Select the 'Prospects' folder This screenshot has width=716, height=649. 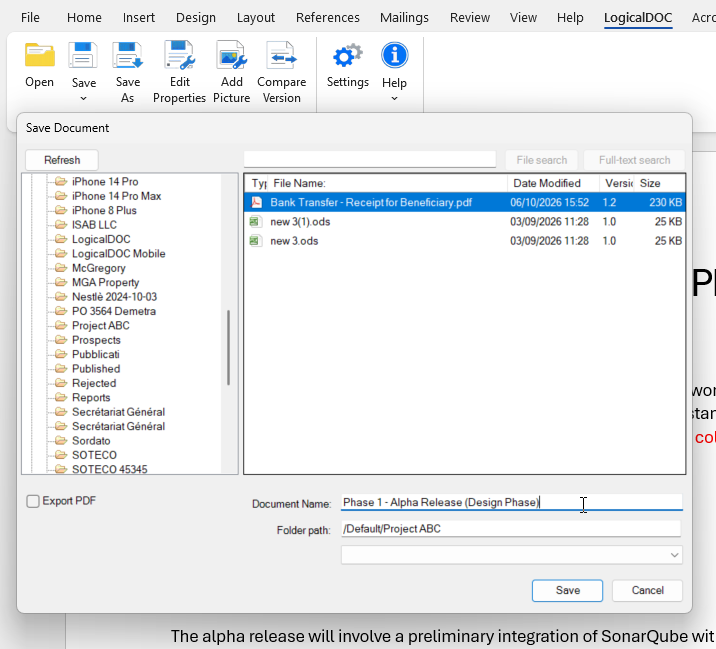click(x=96, y=340)
